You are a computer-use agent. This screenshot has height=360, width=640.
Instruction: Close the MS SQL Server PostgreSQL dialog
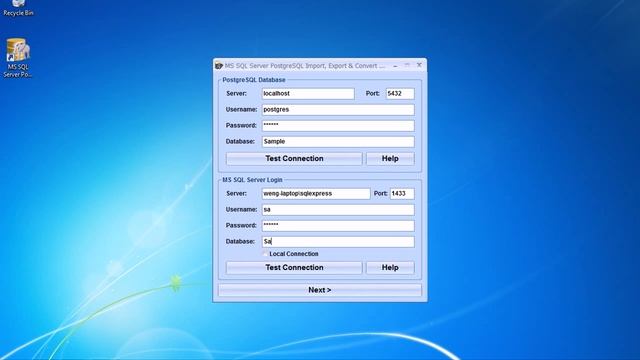[x=419, y=65]
